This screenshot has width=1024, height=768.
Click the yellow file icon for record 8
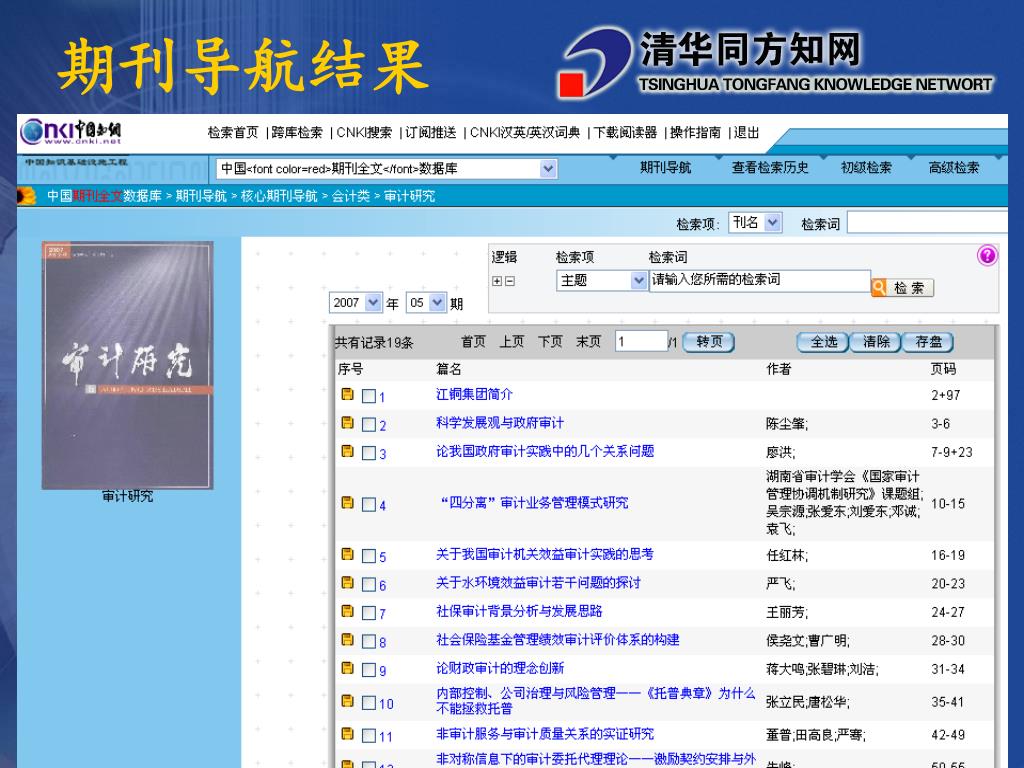[347, 639]
